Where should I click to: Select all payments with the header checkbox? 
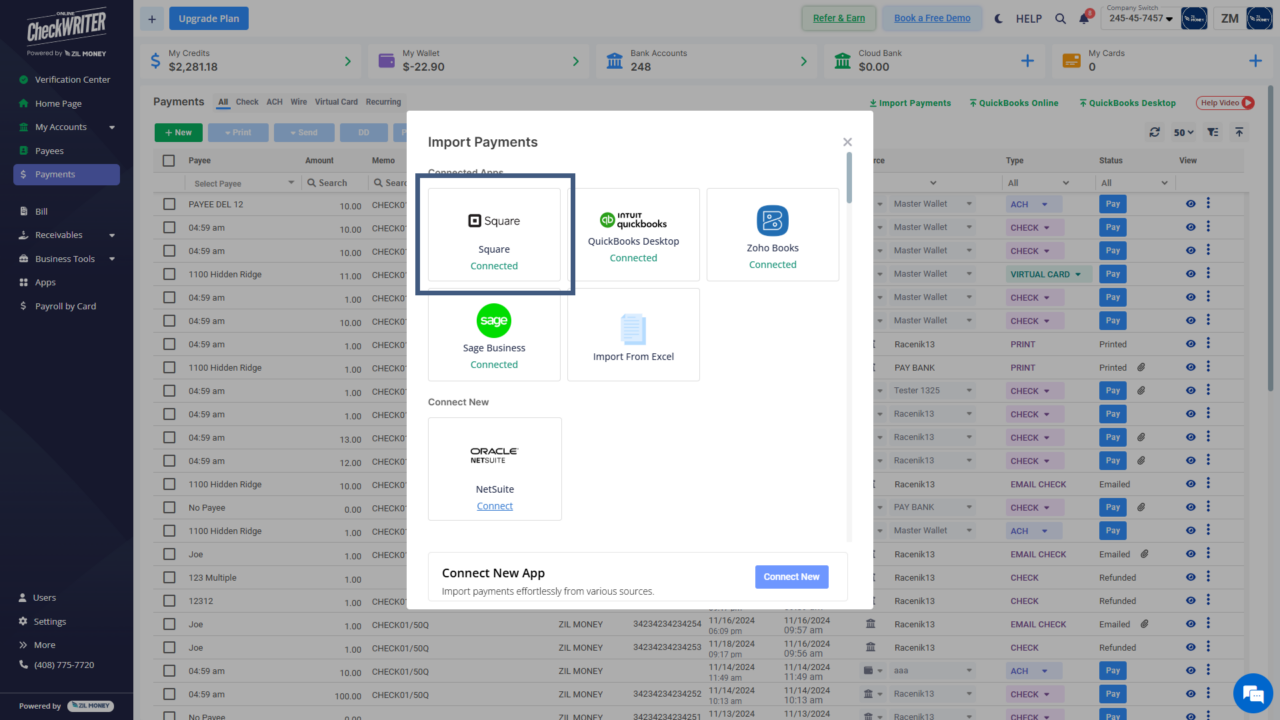[169, 160]
